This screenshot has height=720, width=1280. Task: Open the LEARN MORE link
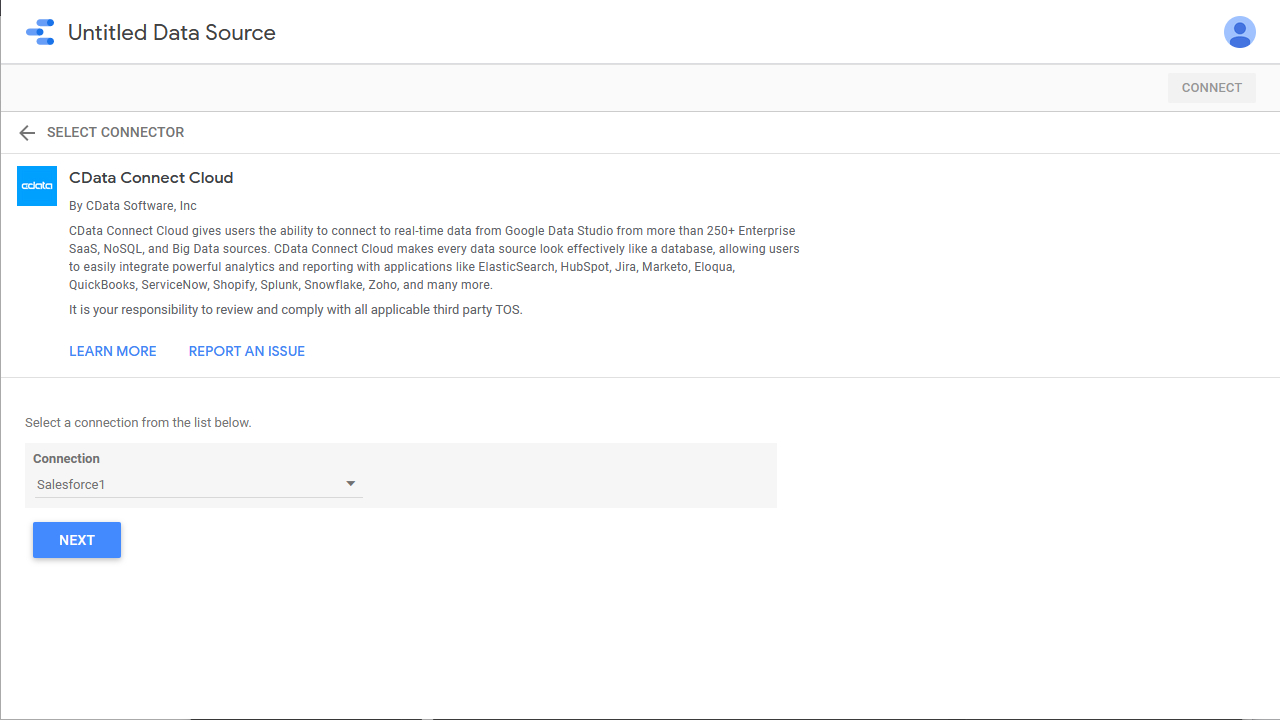click(113, 351)
